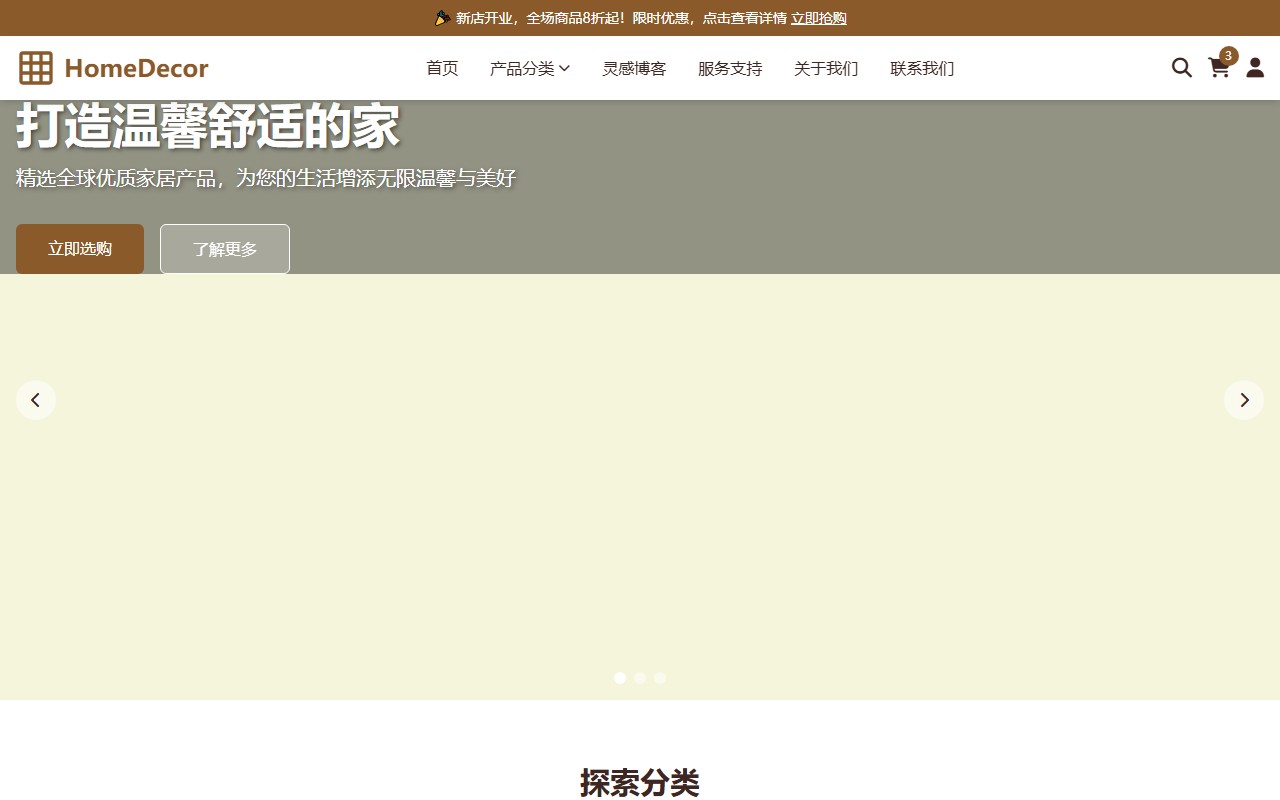The image size is (1280, 800).
Task: Click the cart badge showing 3
Action: pos(1228,56)
